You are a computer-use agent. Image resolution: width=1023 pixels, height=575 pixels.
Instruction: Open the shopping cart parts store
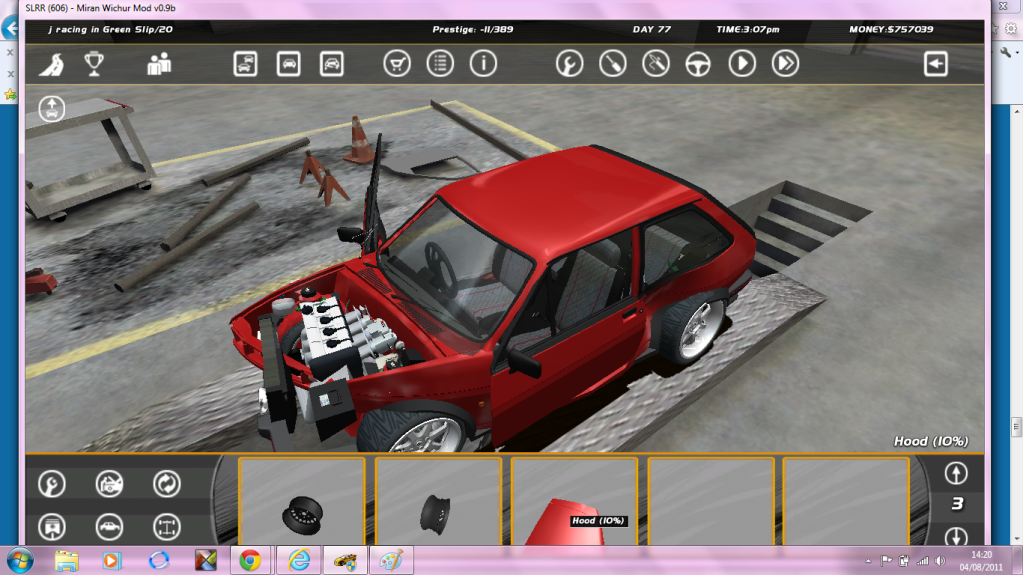click(x=397, y=64)
